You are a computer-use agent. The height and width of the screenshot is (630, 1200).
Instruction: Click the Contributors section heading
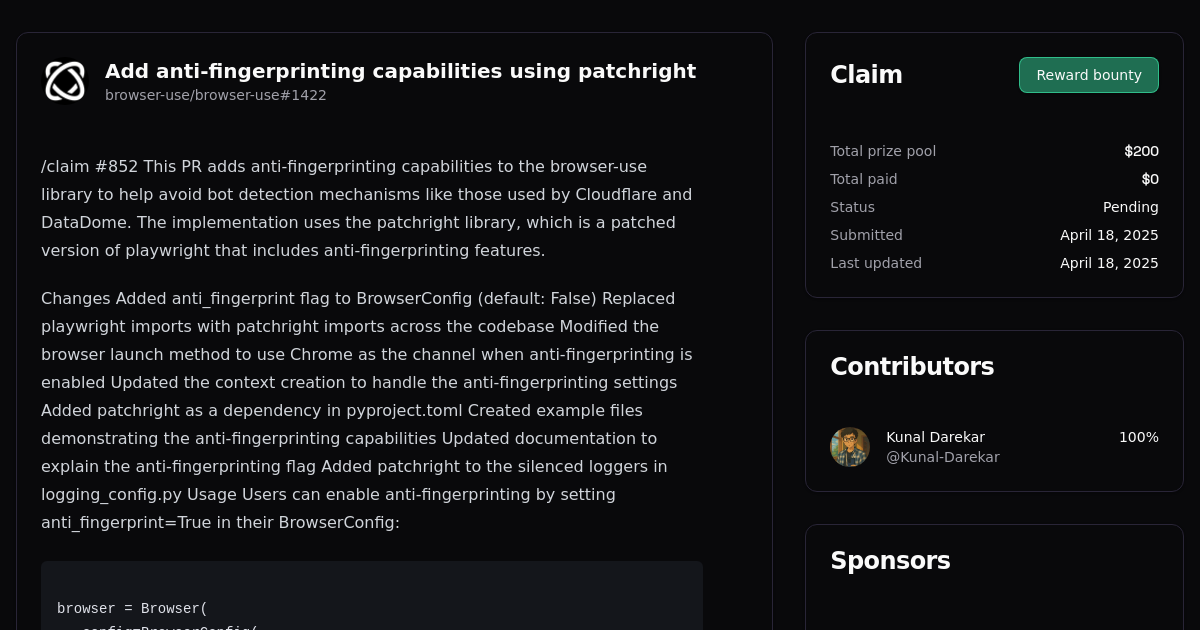coord(912,366)
